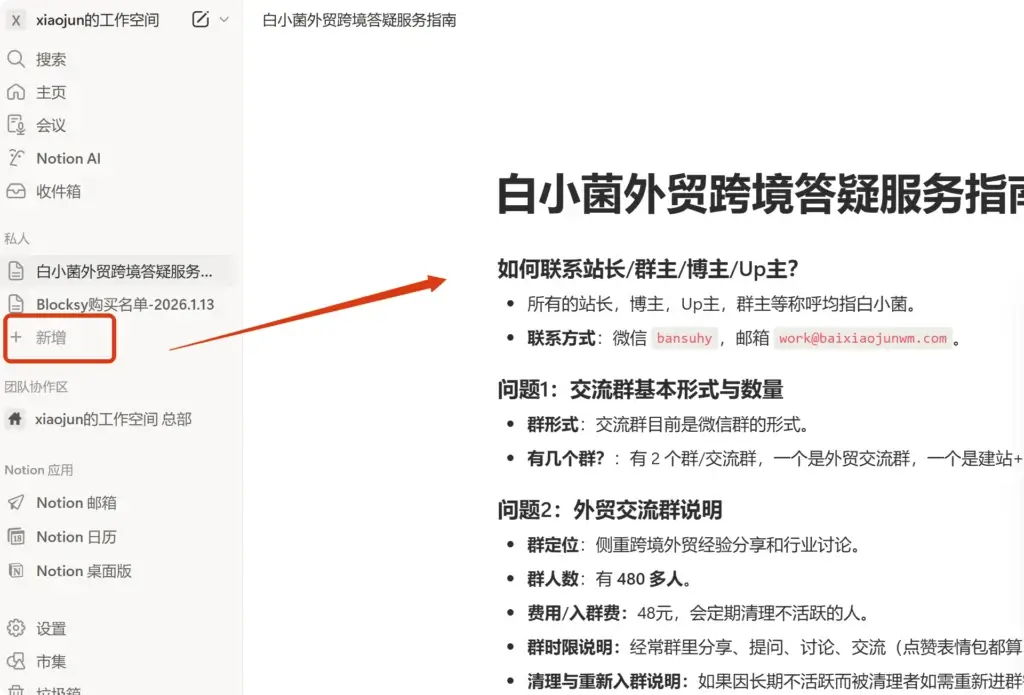Viewport: 1024px width, 695px height.
Task: Open xiaojun的工作空间 总部 teamspace
Action: 112,419
